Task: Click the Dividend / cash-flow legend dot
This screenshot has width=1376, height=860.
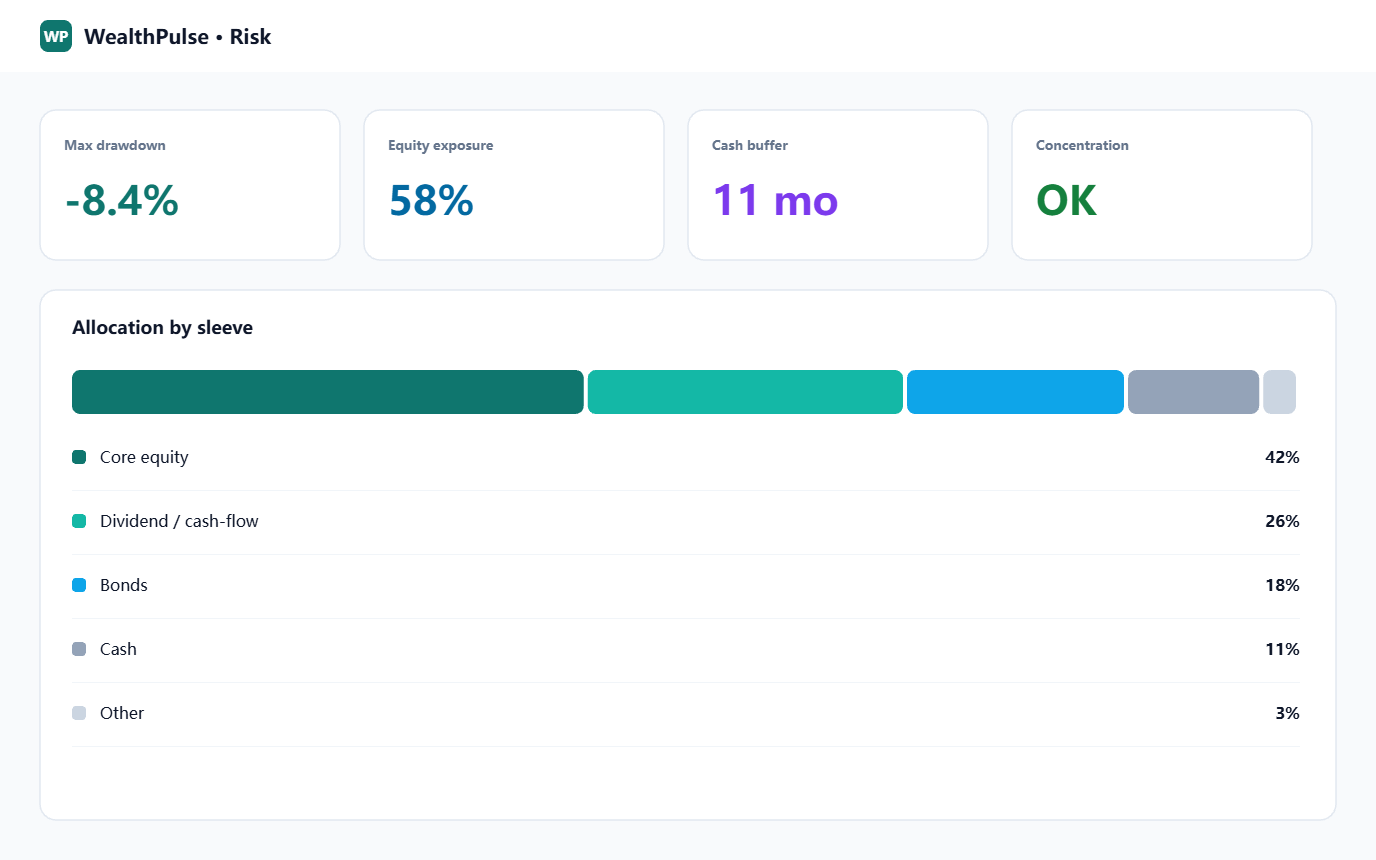Action: click(79, 521)
